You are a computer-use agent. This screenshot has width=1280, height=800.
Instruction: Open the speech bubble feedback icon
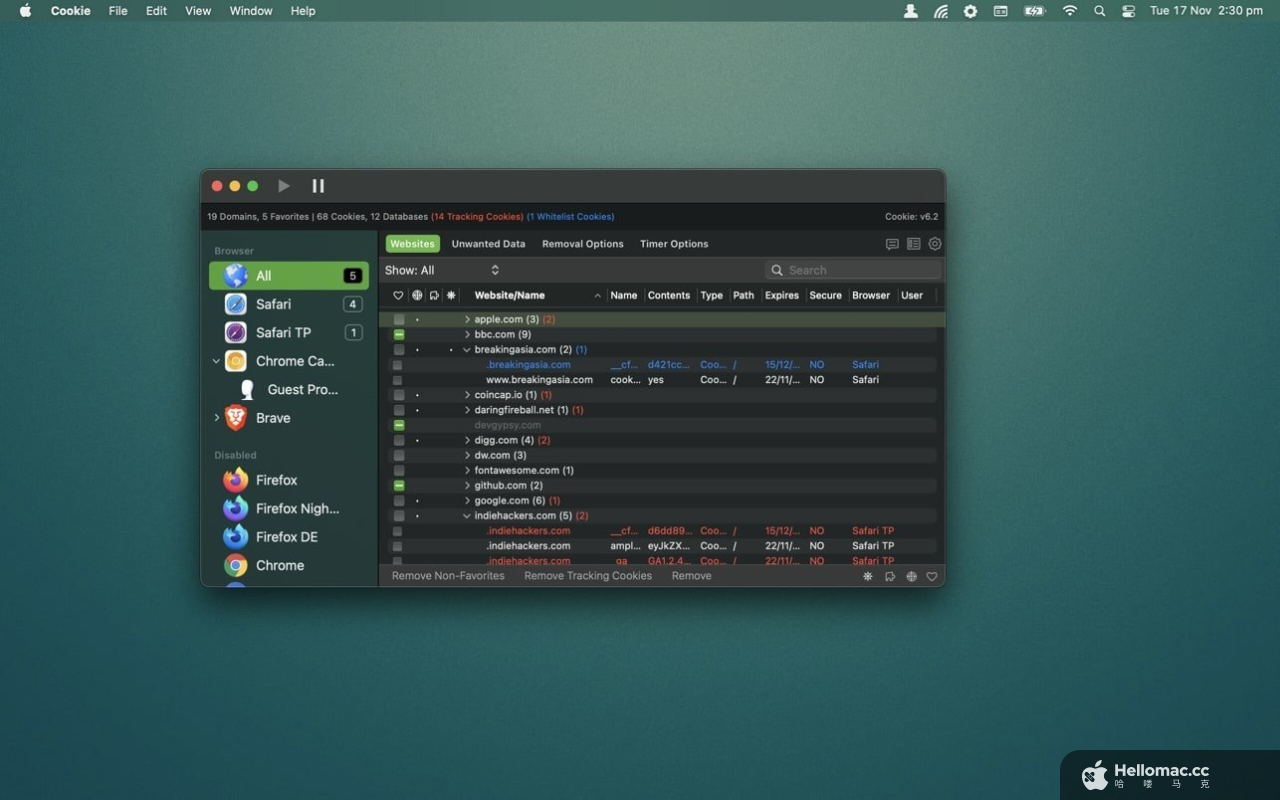point(892,244)
